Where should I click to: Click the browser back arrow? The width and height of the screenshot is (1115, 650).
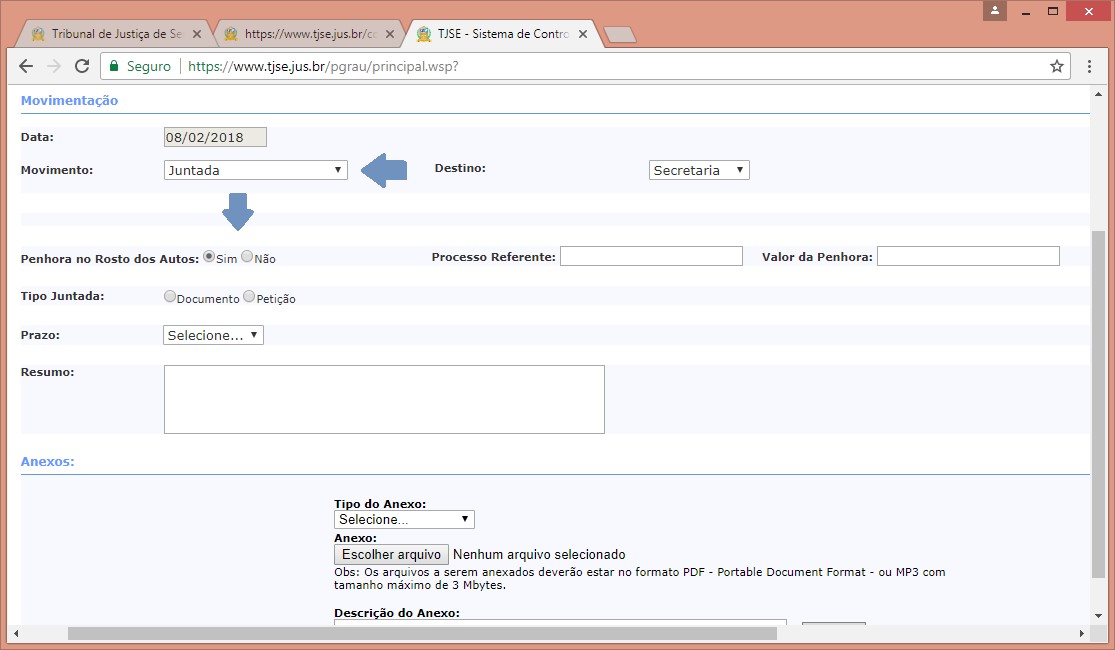[27, 66]
